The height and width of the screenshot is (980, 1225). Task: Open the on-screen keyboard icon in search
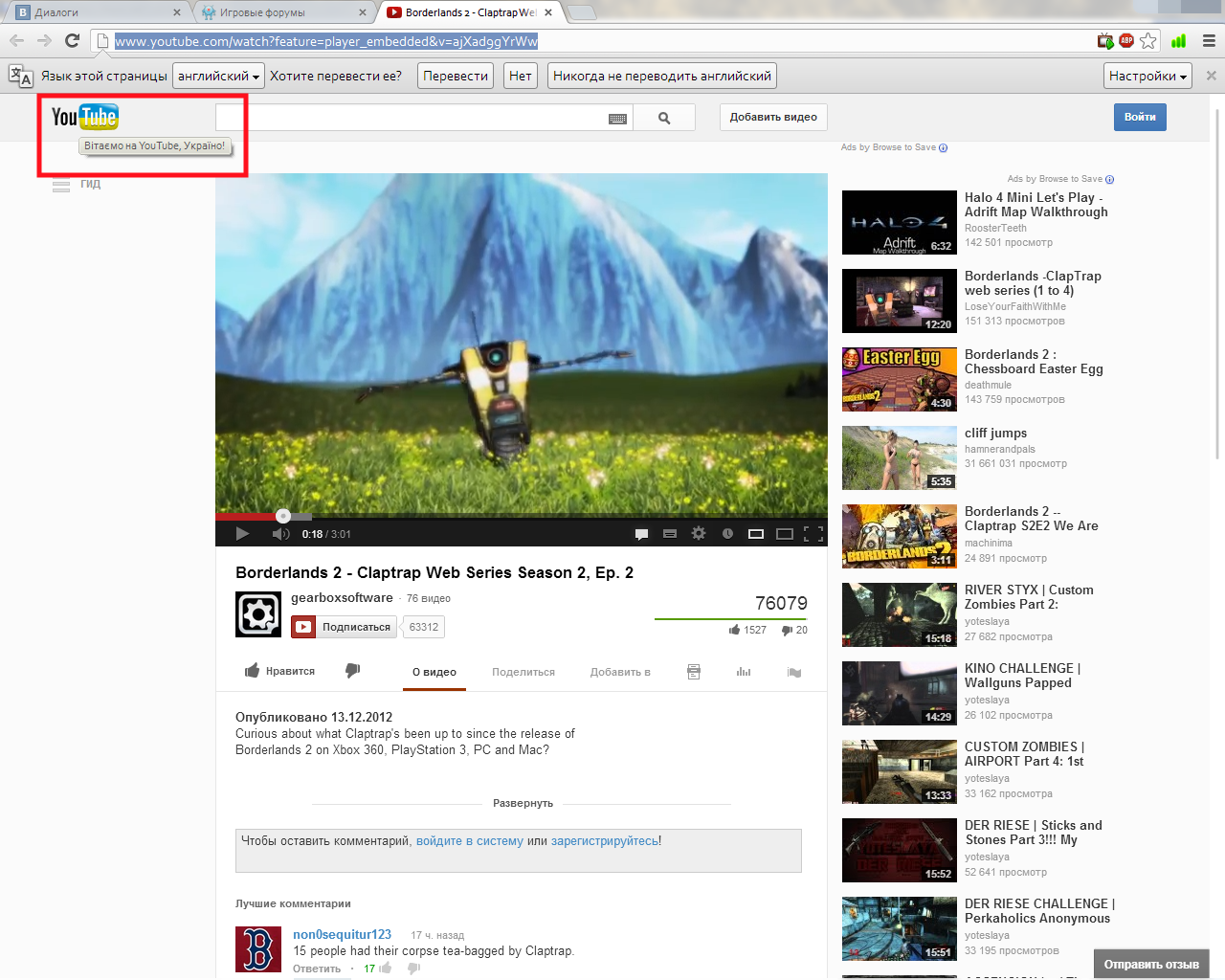pos(617,119)
